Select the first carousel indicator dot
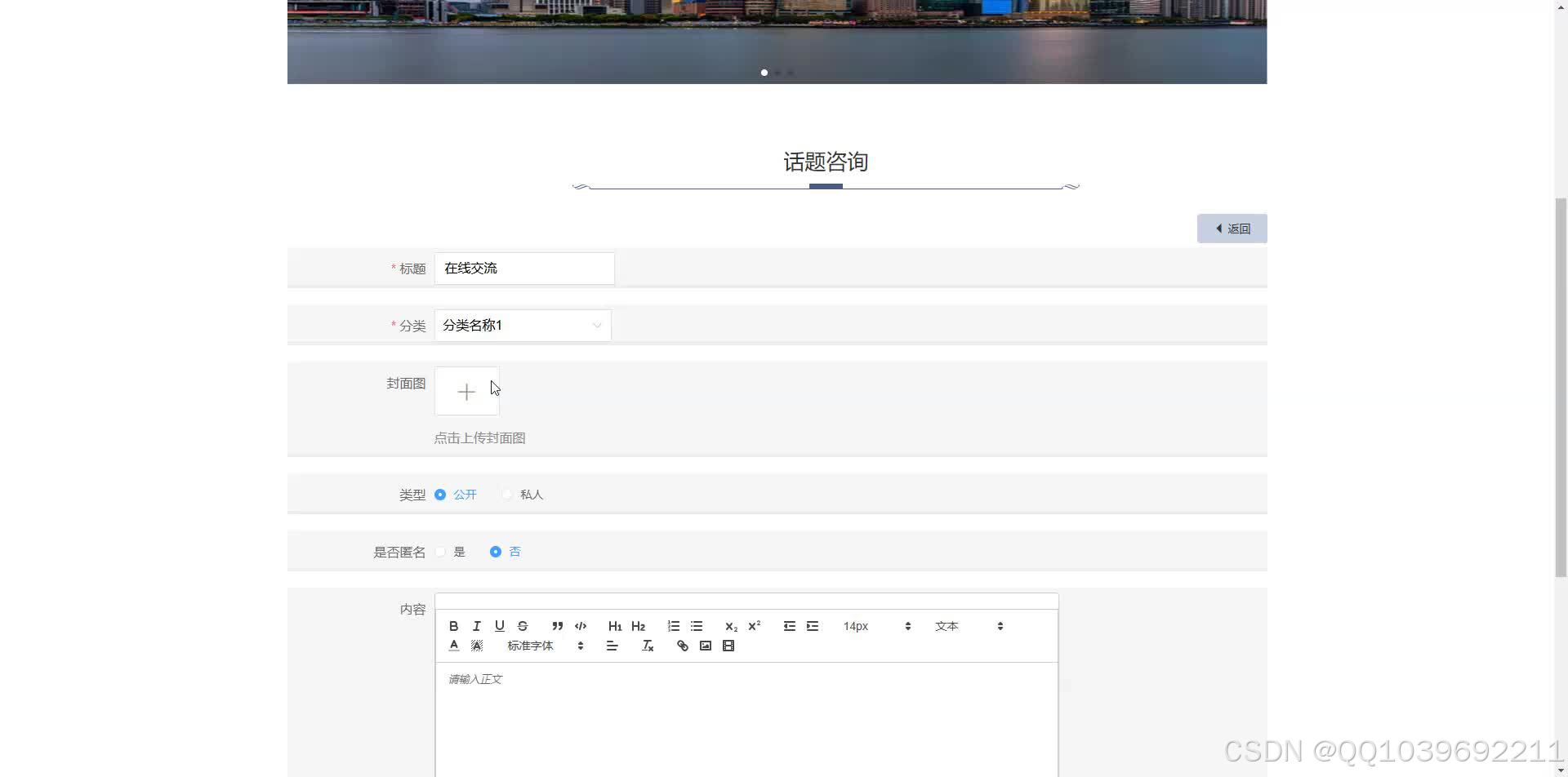The width and height of the screenshot is (1568, 777). click(x=764, y=73)
